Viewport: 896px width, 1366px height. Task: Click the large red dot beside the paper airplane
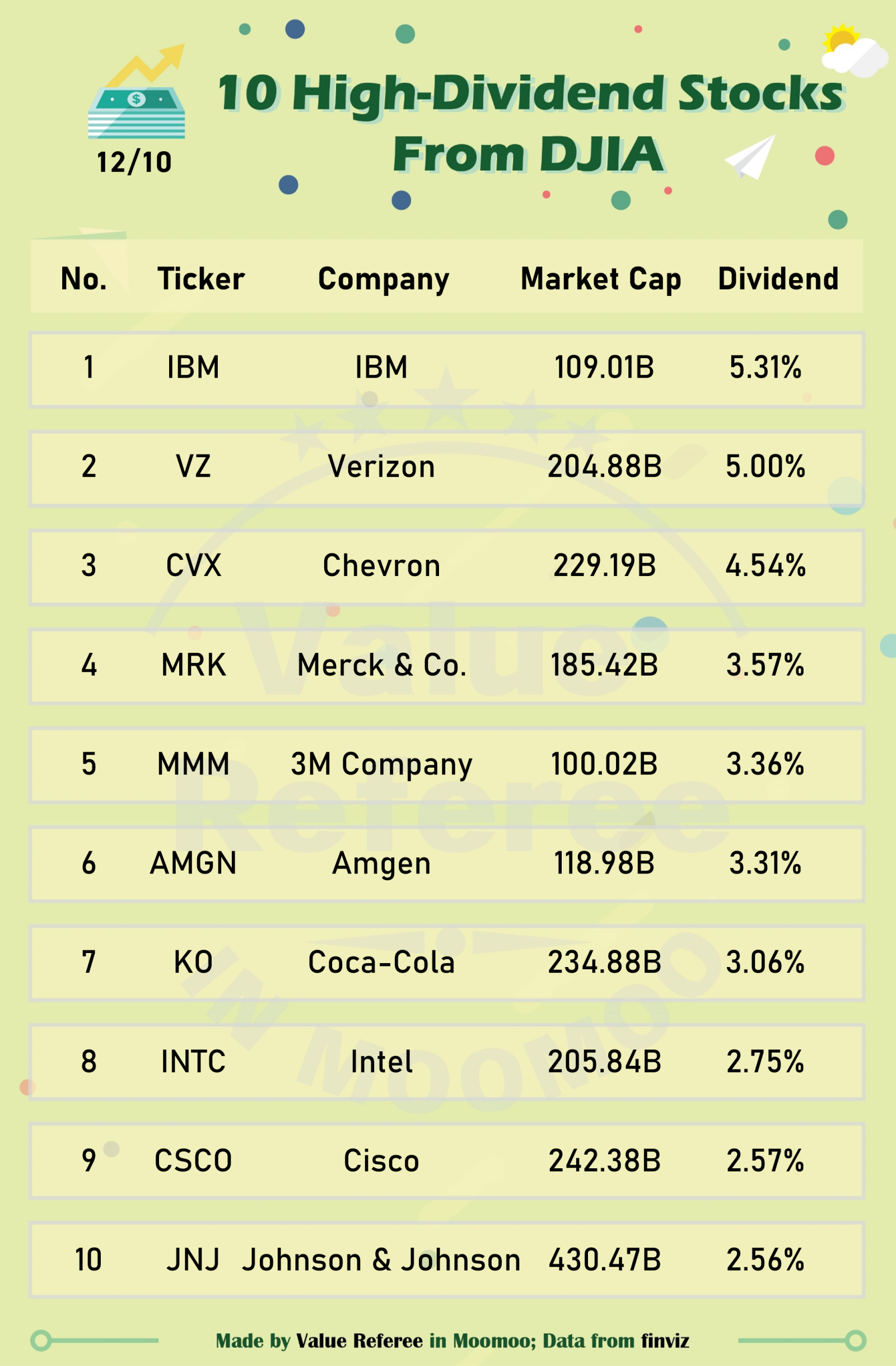824,156
